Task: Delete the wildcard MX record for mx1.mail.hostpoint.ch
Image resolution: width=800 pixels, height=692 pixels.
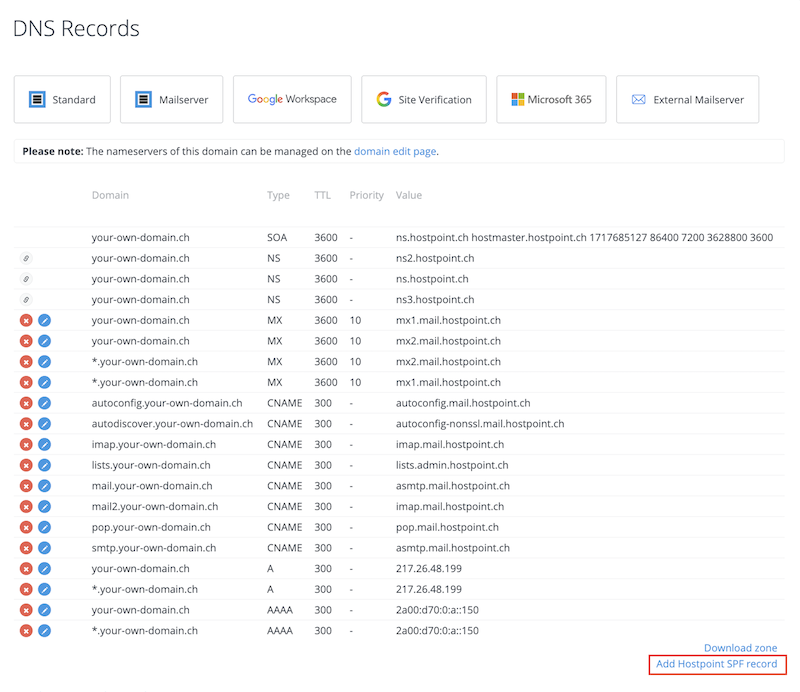Action: point(26,382)
